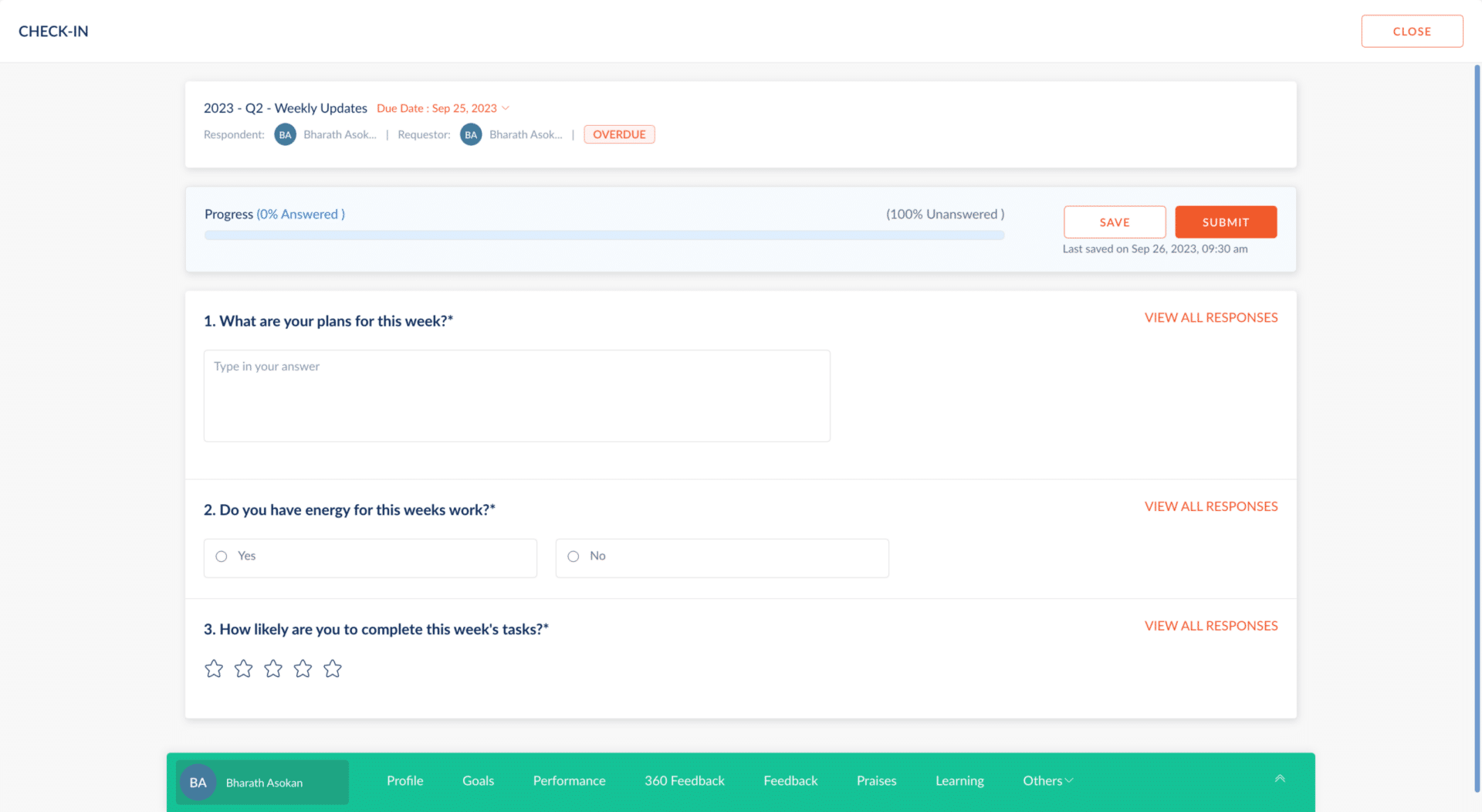Switch to the Performance tab

point(570,781)
